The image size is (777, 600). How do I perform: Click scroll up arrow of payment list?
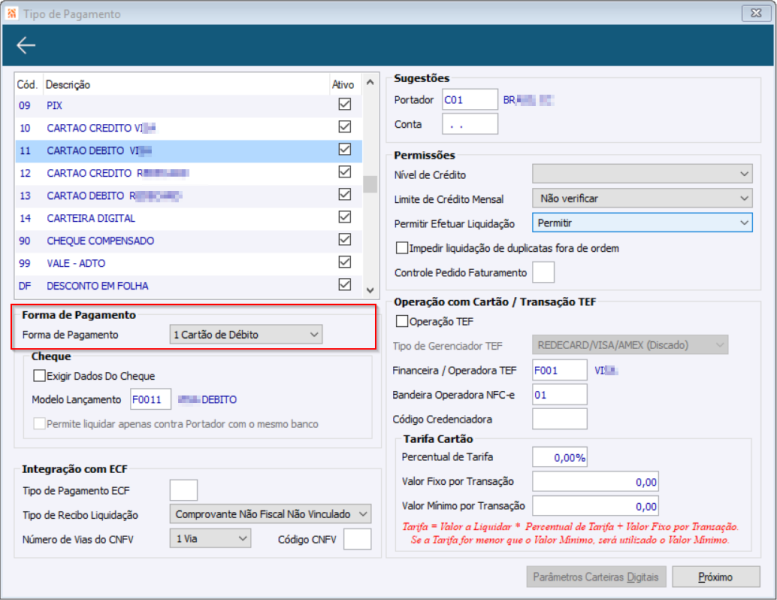click(370, 82)
